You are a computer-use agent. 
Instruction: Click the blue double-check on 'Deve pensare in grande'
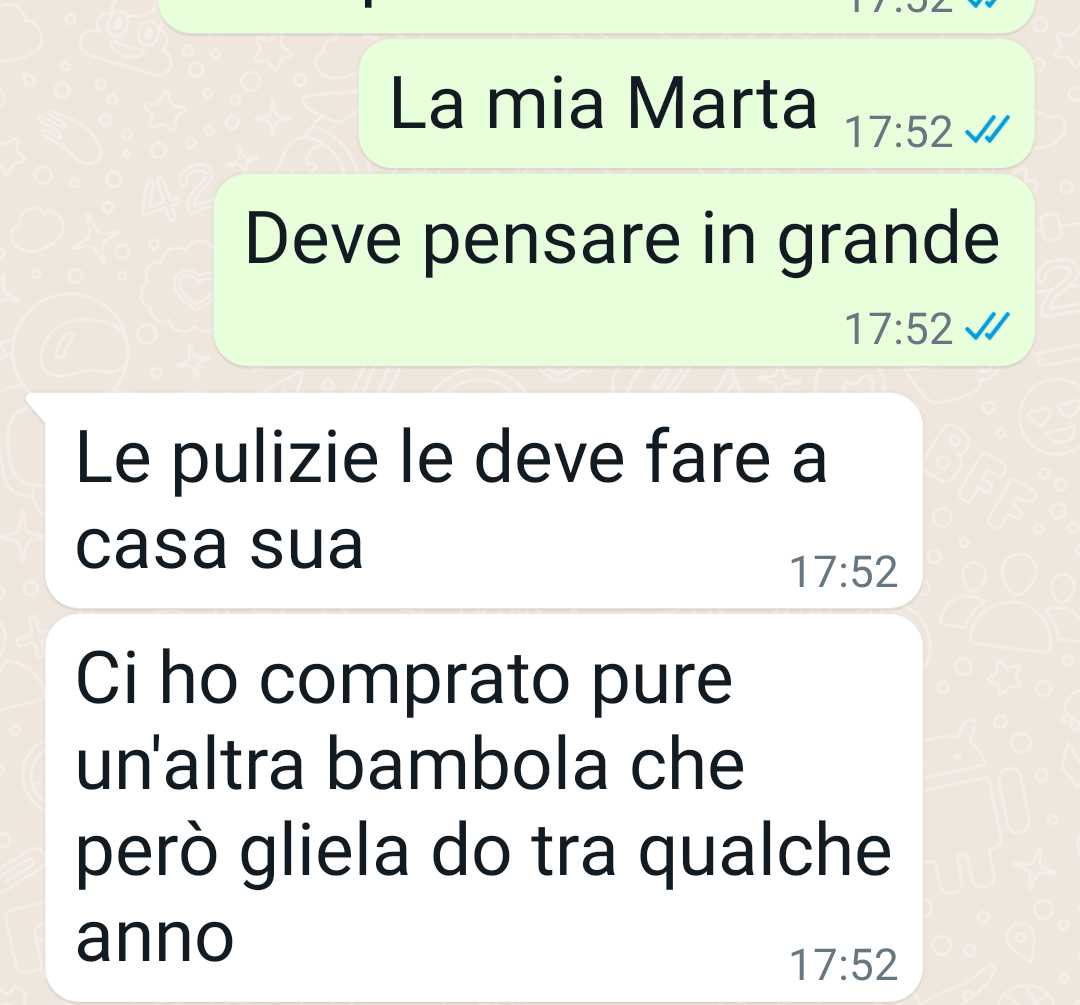tap(988, 327)
